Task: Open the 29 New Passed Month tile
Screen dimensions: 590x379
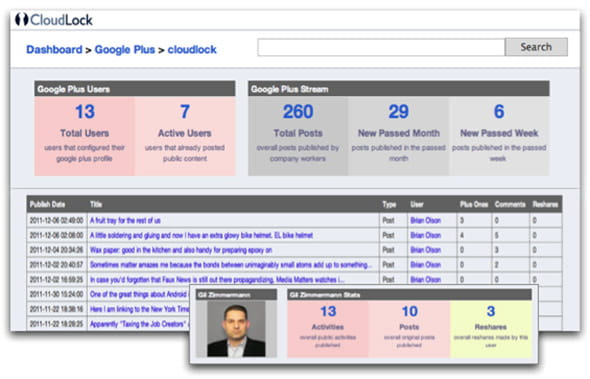Action: [x=398, y=136]
